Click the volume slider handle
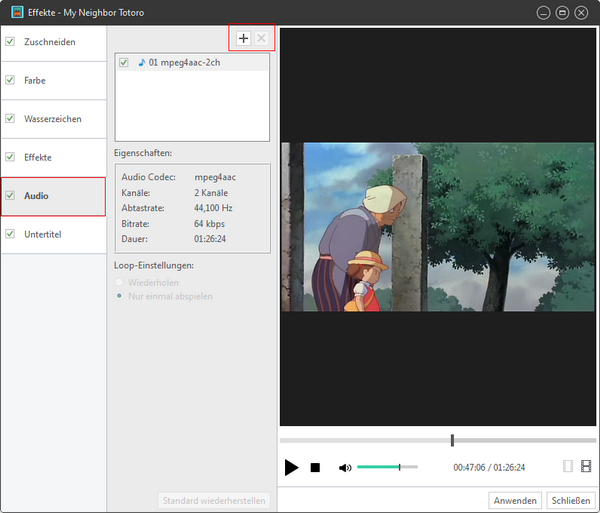The height and width of the screenshot is (513, 600). 399,467
